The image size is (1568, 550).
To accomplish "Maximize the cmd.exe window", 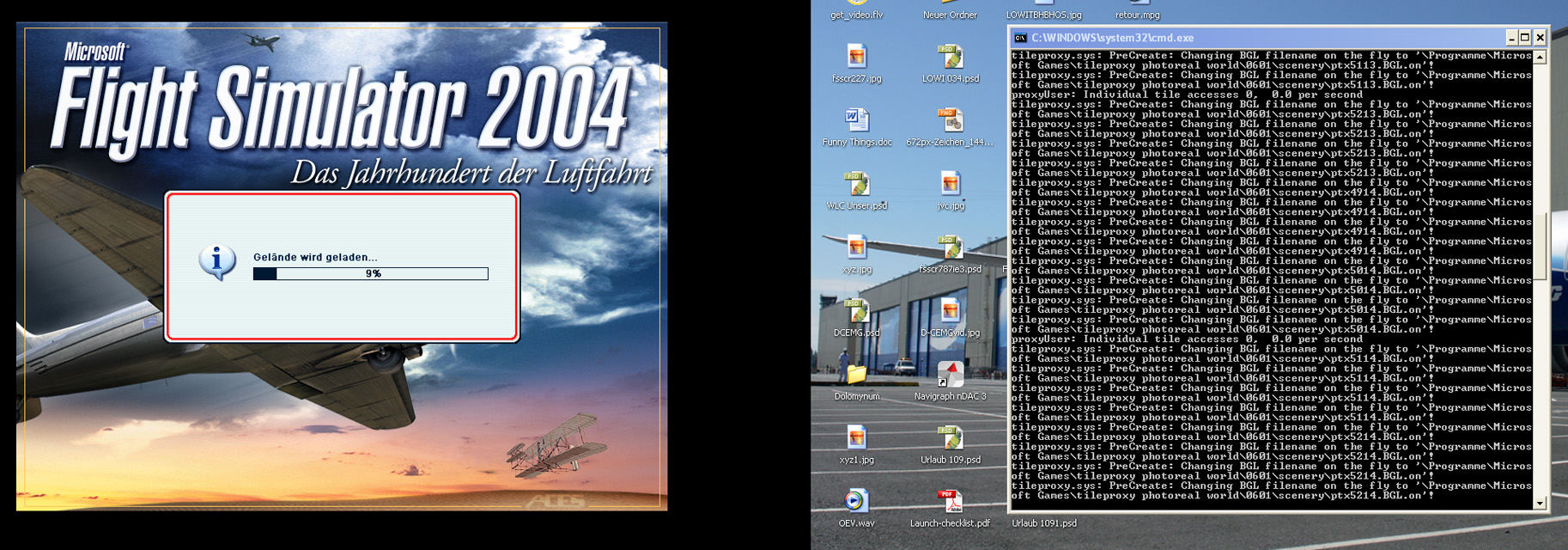I will click(1525, 38).
